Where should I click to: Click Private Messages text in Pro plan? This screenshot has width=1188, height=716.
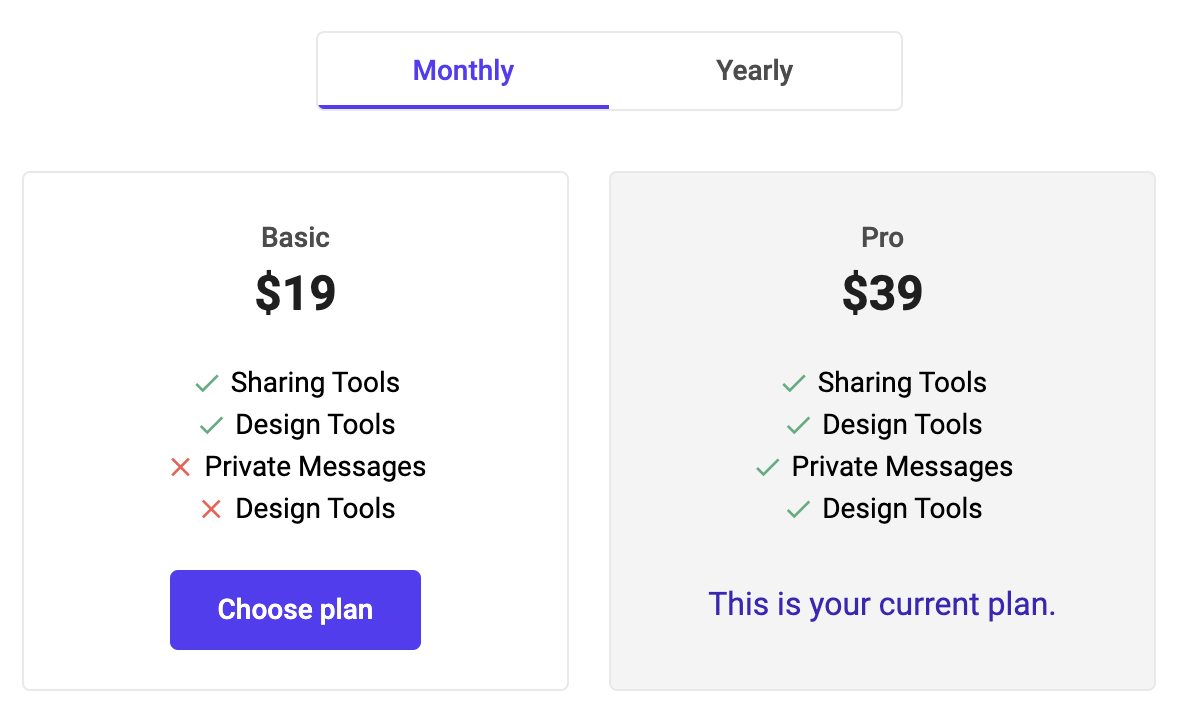click(x=902, y=467)
